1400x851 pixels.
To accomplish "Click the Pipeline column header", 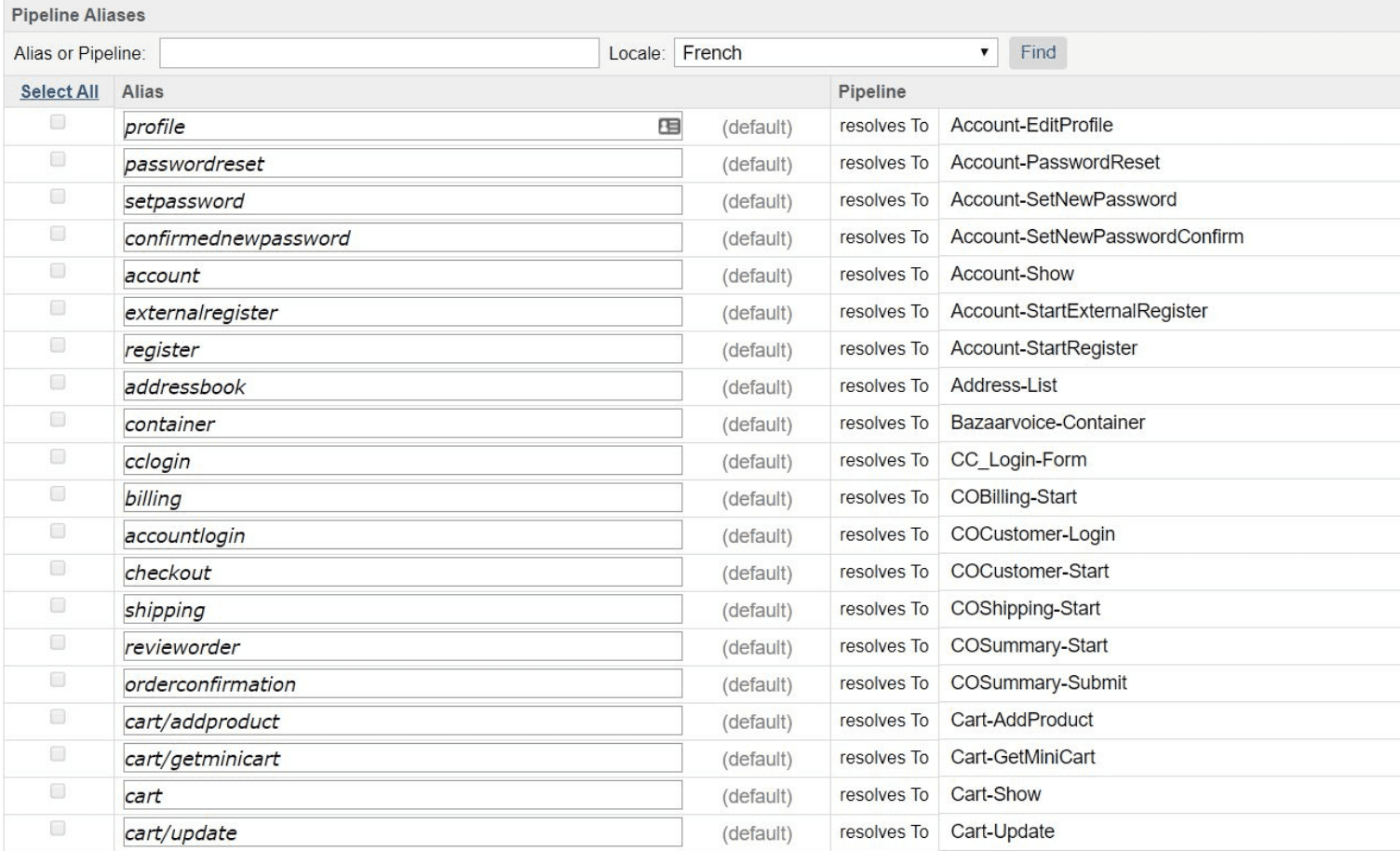I will tap(872, 92).
